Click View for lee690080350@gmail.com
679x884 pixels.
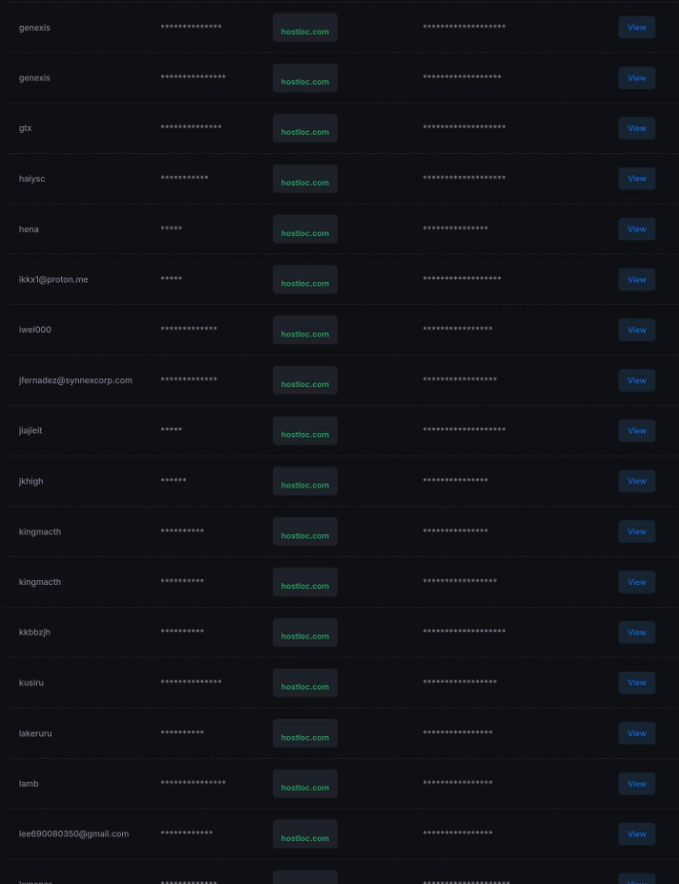(x=637, y=834)
